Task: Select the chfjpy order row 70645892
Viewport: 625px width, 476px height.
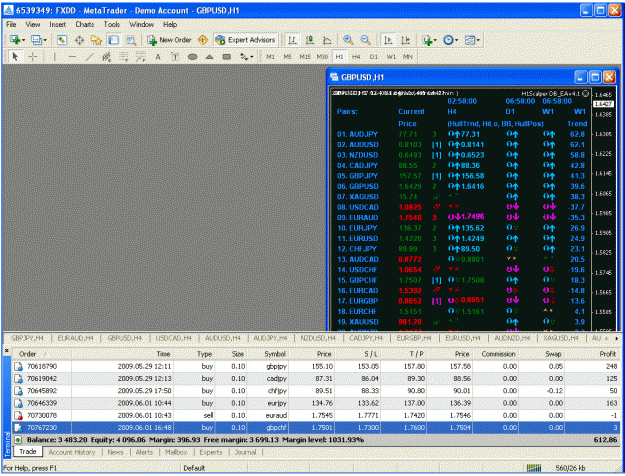Action: coord(316,391)
